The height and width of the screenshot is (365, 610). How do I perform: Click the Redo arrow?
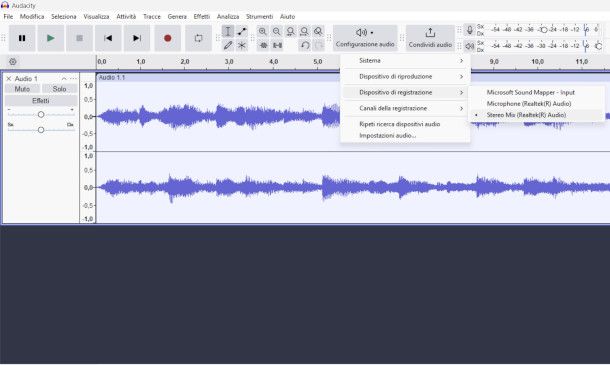pyautogui.click(x=319, y=45)
